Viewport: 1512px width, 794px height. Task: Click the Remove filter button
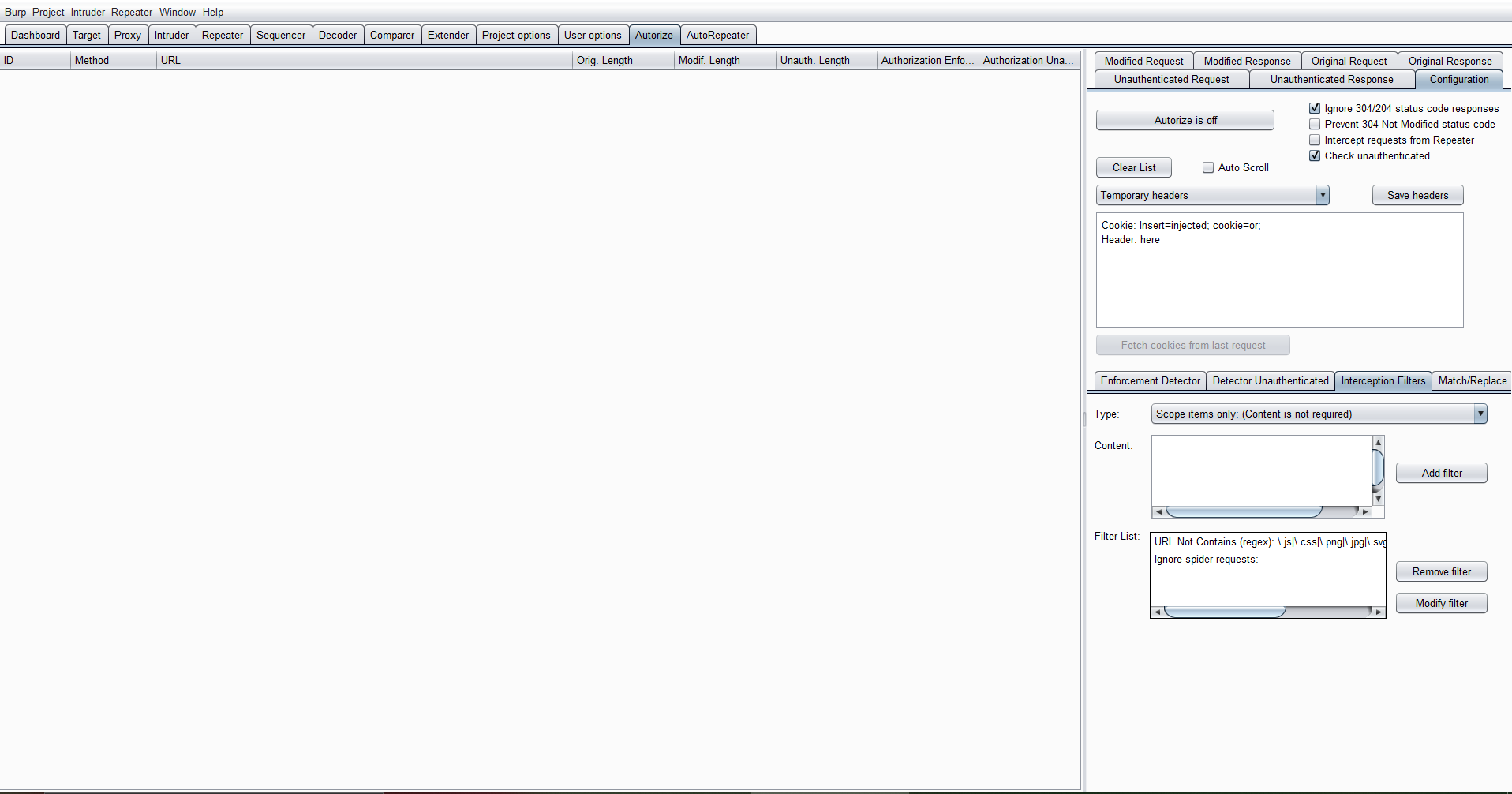coord(1442,571)
